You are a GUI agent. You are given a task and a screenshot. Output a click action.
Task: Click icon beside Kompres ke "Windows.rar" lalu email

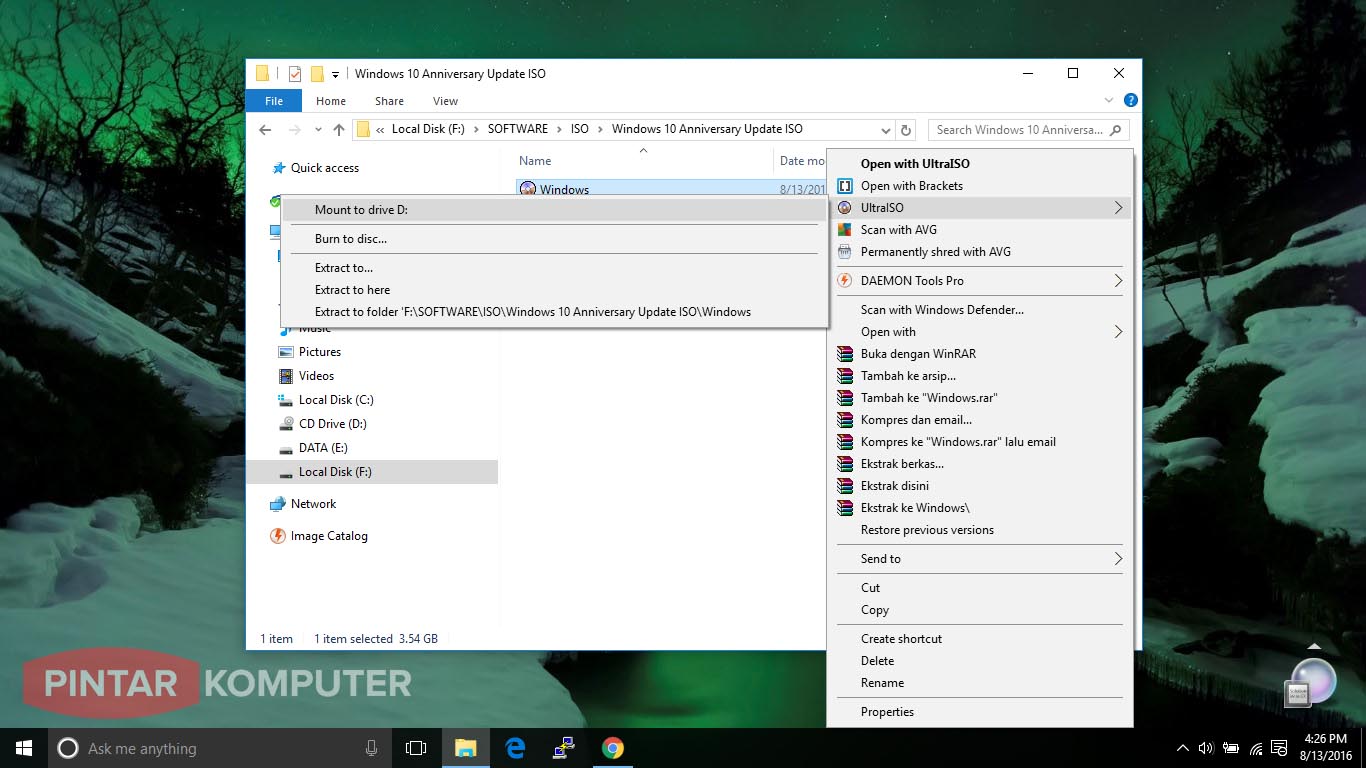[844, 442]
